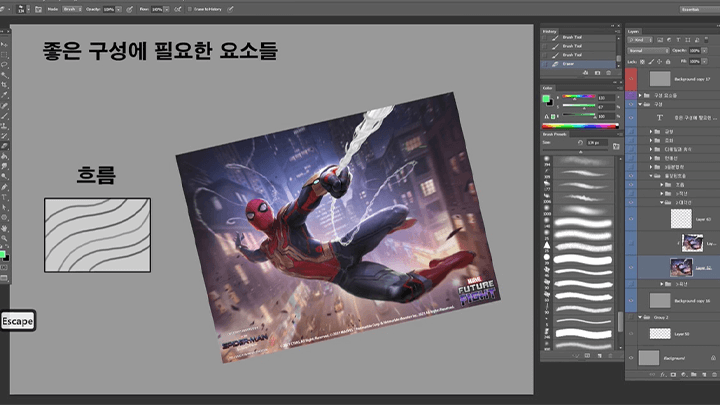
Task: Select the Lasso tool
Action: coord(4,65)
